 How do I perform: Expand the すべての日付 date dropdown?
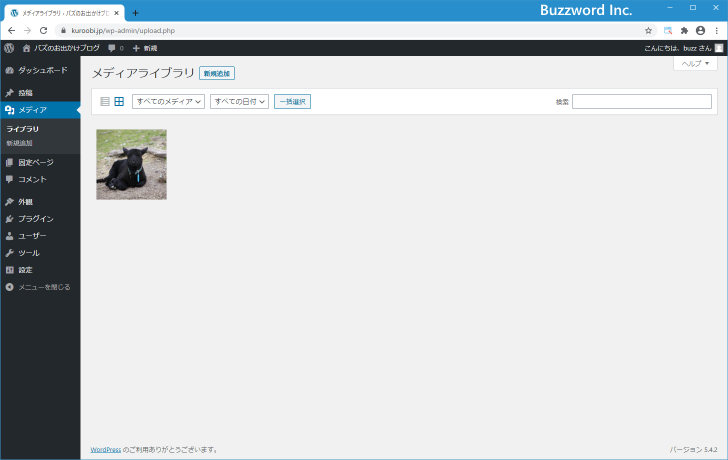[239, 101]
